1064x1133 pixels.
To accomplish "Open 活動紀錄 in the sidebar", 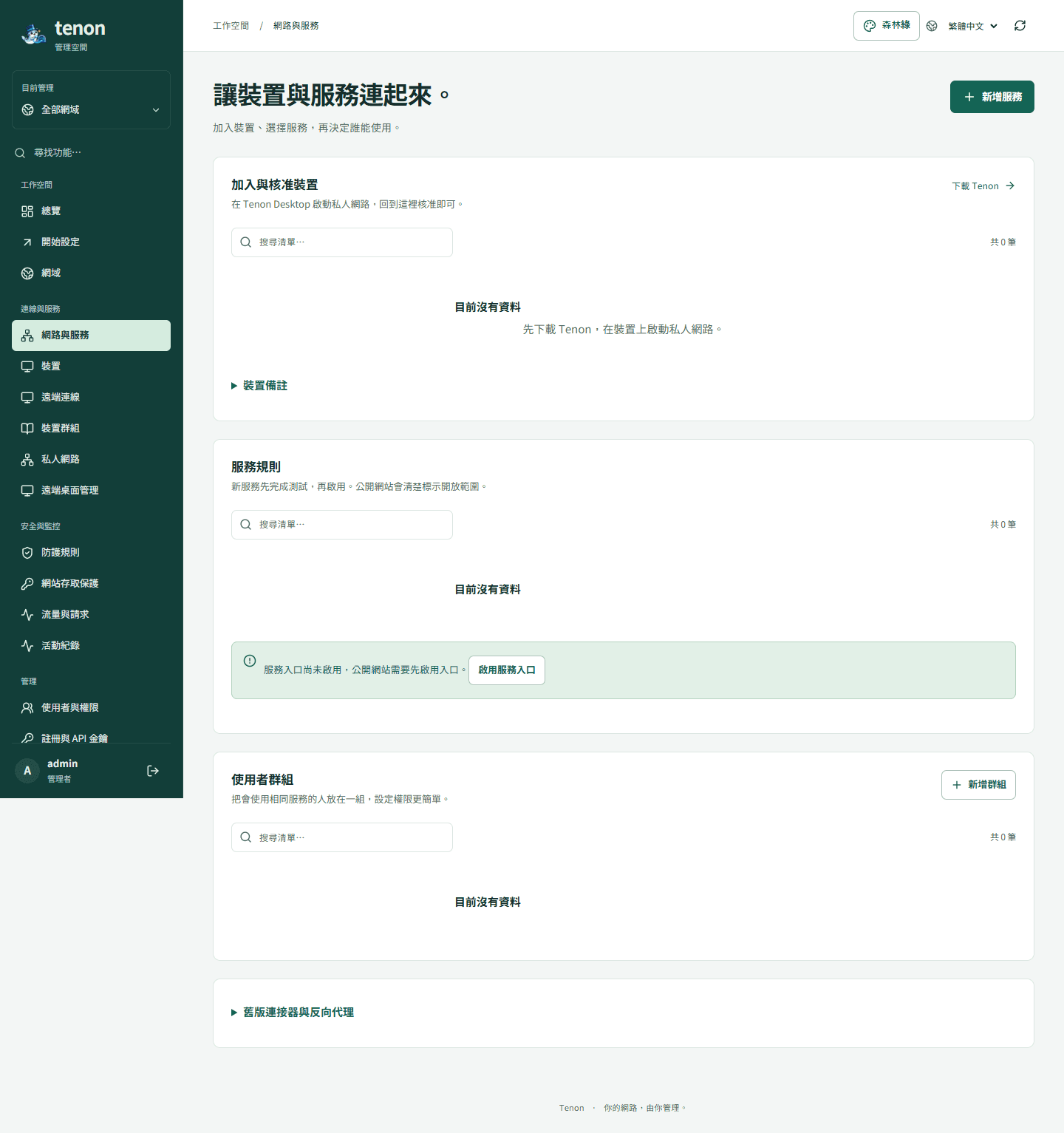I will (x=91, y=646).
